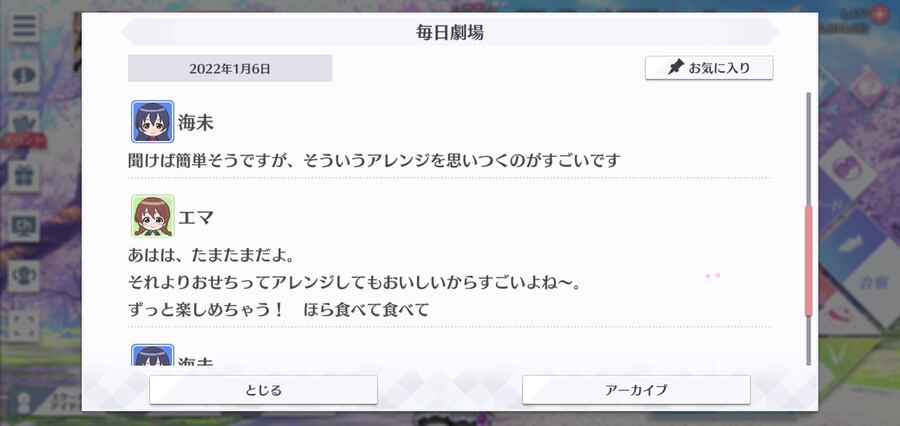Close dialog with とじる button

point(263,390)
